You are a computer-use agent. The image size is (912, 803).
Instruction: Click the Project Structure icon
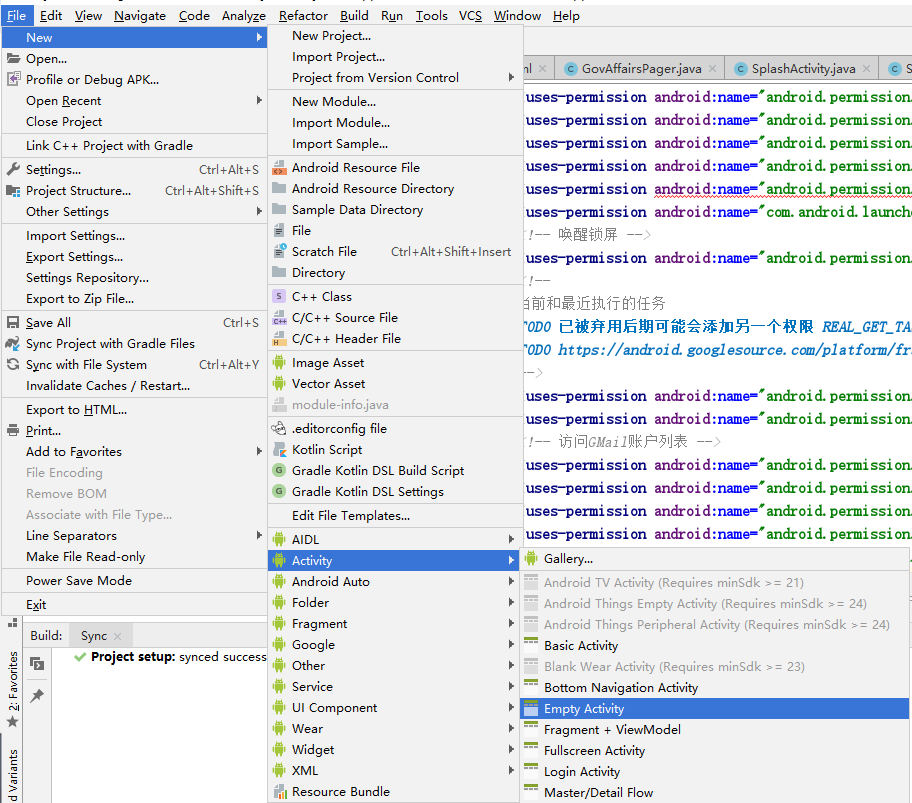13,191
